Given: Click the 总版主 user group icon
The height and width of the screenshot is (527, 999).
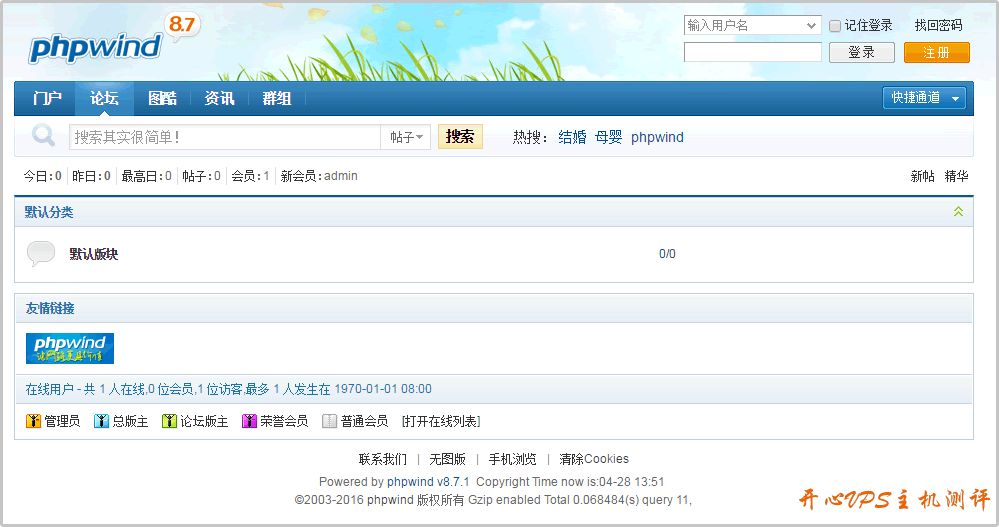Looking at the screenshot, I should pos(101,422).
